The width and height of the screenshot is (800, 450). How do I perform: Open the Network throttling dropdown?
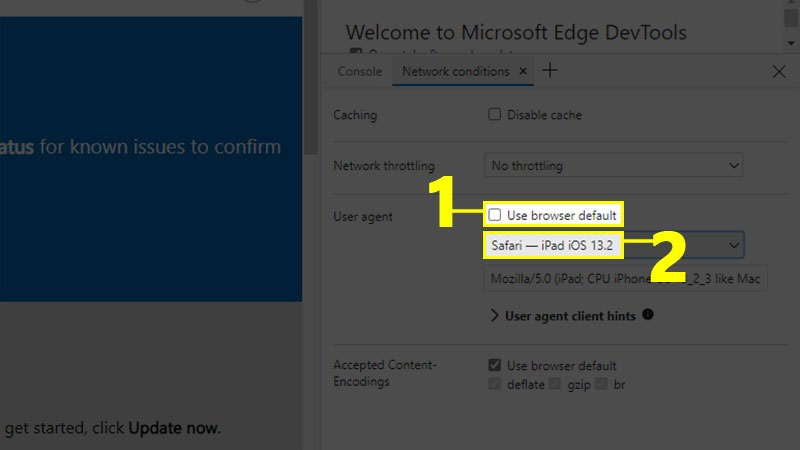pos(613,165)
